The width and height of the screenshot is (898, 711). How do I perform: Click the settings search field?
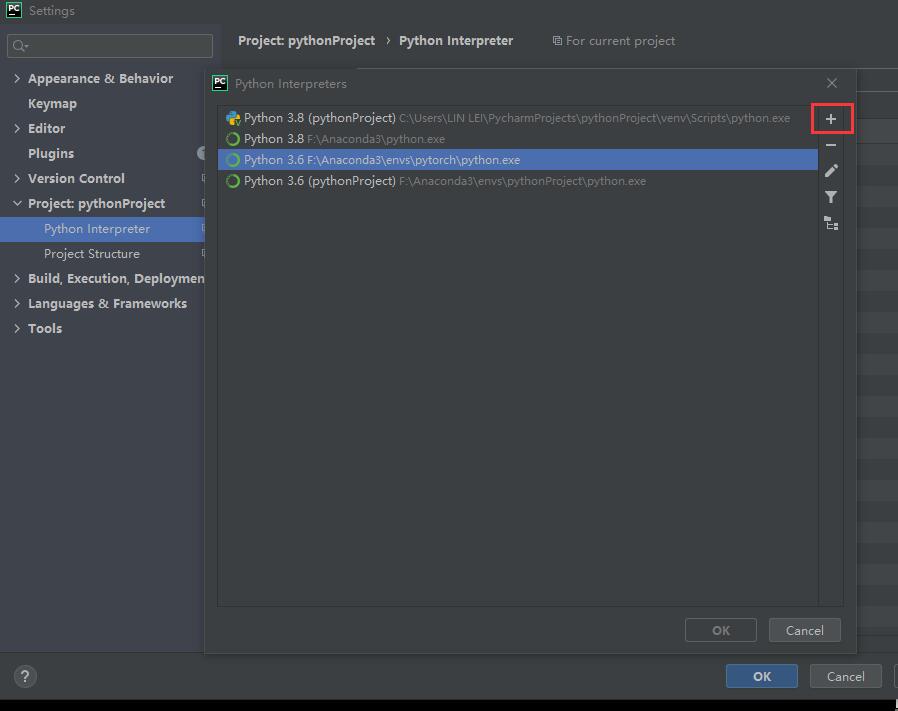[110, 45]
